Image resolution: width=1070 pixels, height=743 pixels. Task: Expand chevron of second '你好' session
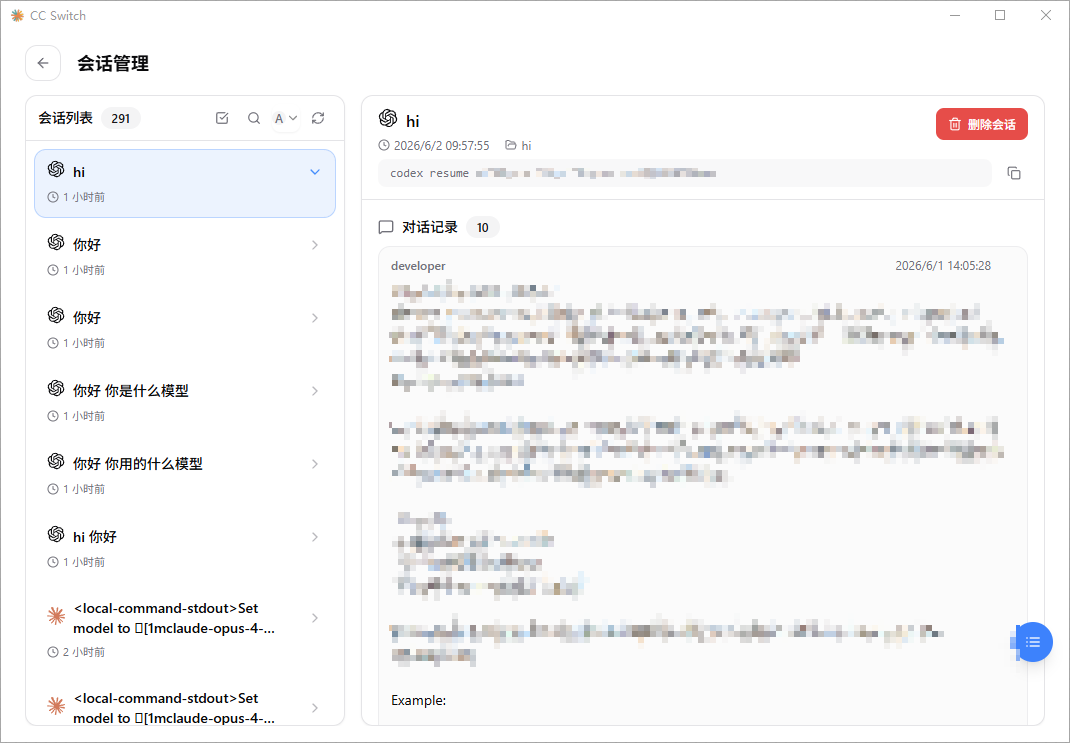pos(315,318)
